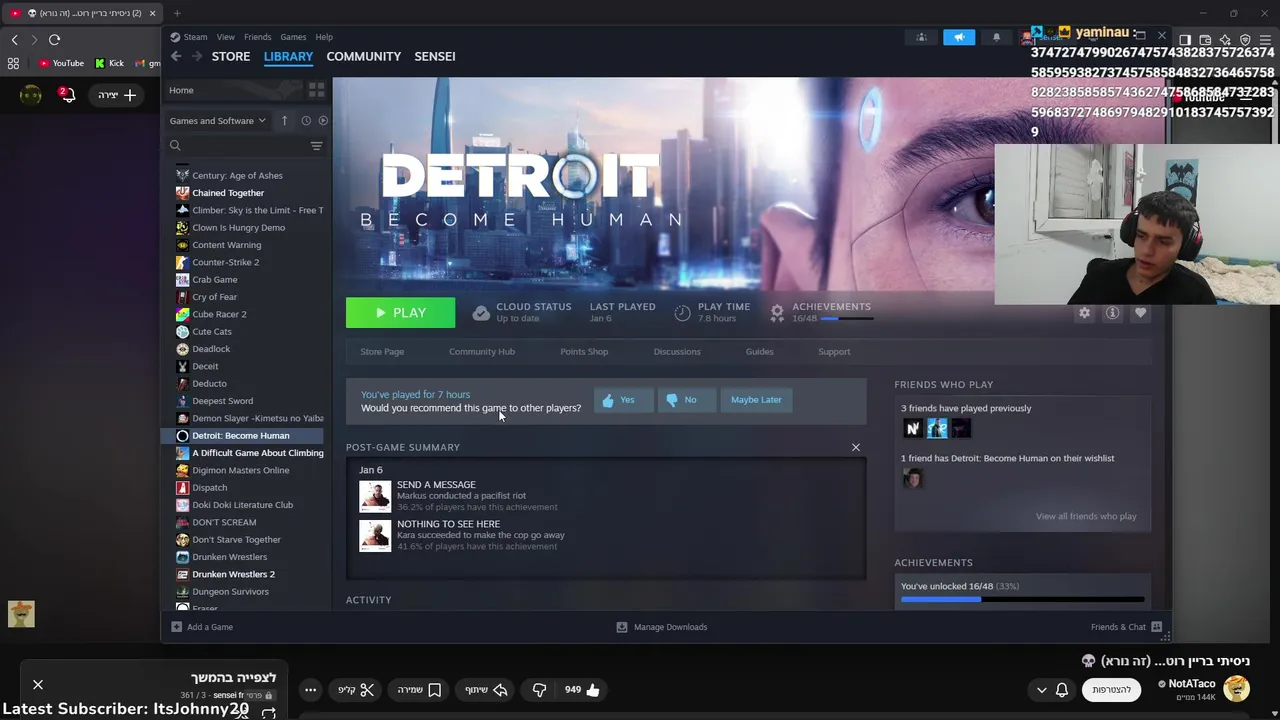The image size is (1280, 720).
Task: Dislike the YouTube video with thumbs down
Action: [x=539, y=690]
